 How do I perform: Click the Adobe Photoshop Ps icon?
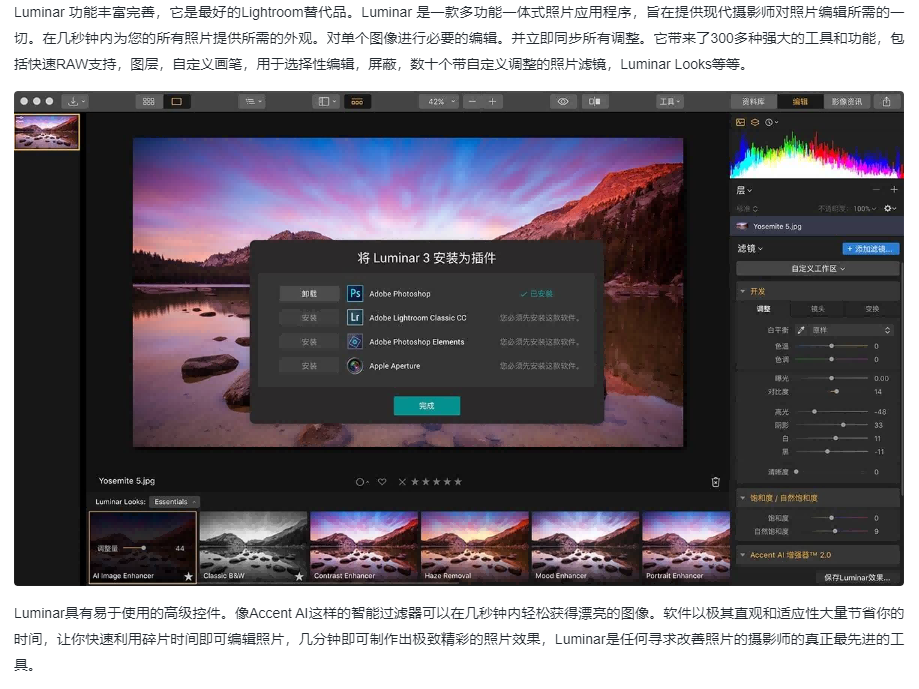(355, 294)
